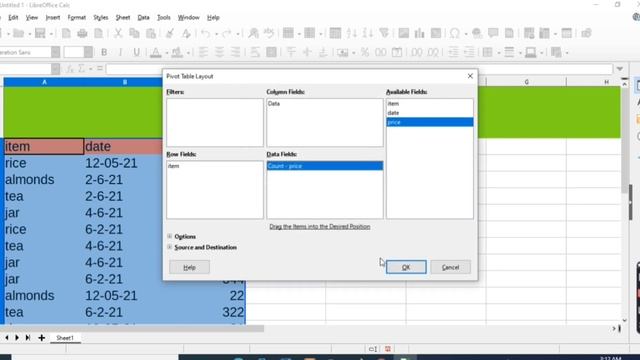Open the Undo history dropdown arrow
The height and width of the screenshot is (360, 640).
point(216,33)
